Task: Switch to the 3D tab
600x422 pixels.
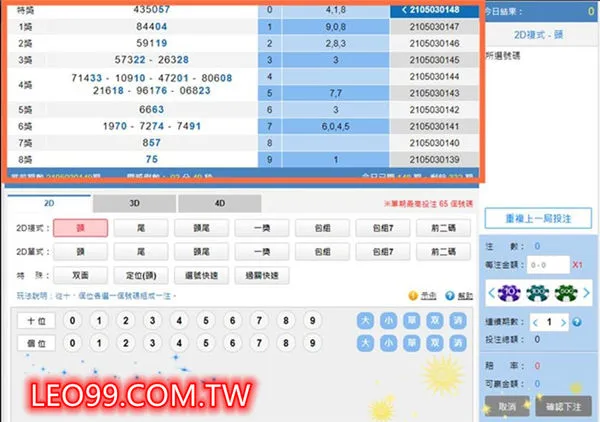Action: tap(134, 203)
